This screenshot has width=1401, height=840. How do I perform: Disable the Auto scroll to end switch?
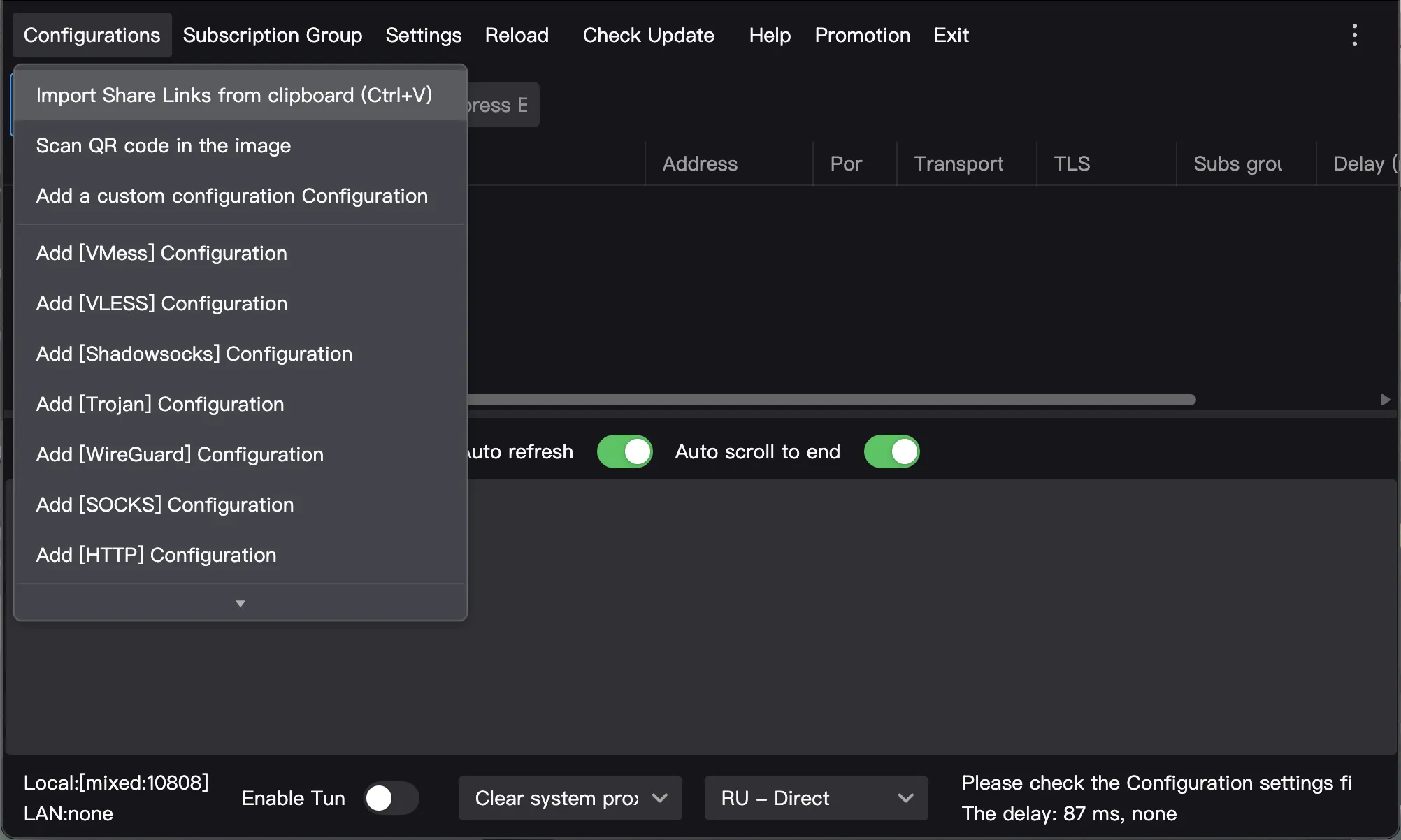(891, 451)
